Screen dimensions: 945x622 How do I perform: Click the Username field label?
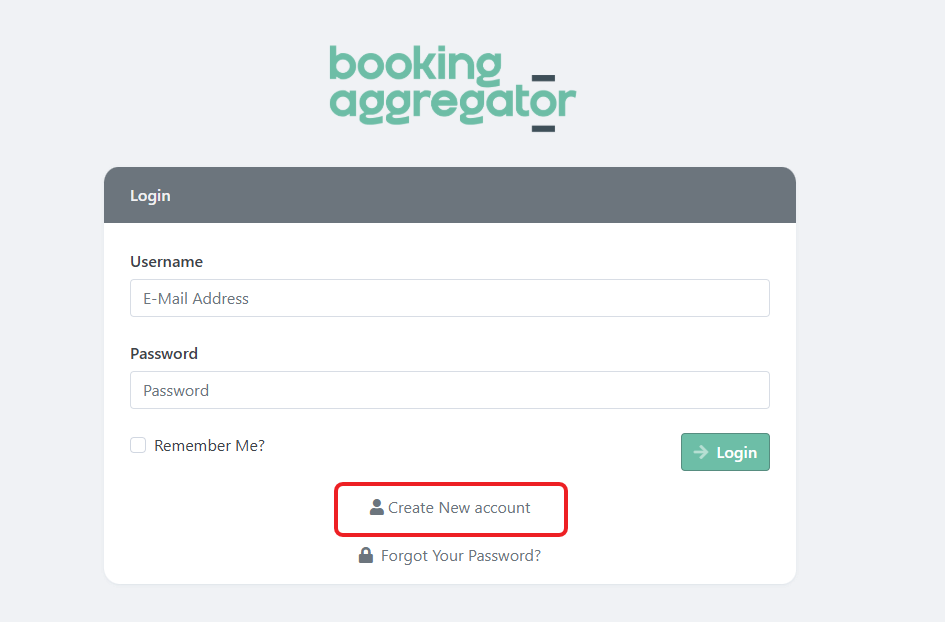click(x=166, y=262)
